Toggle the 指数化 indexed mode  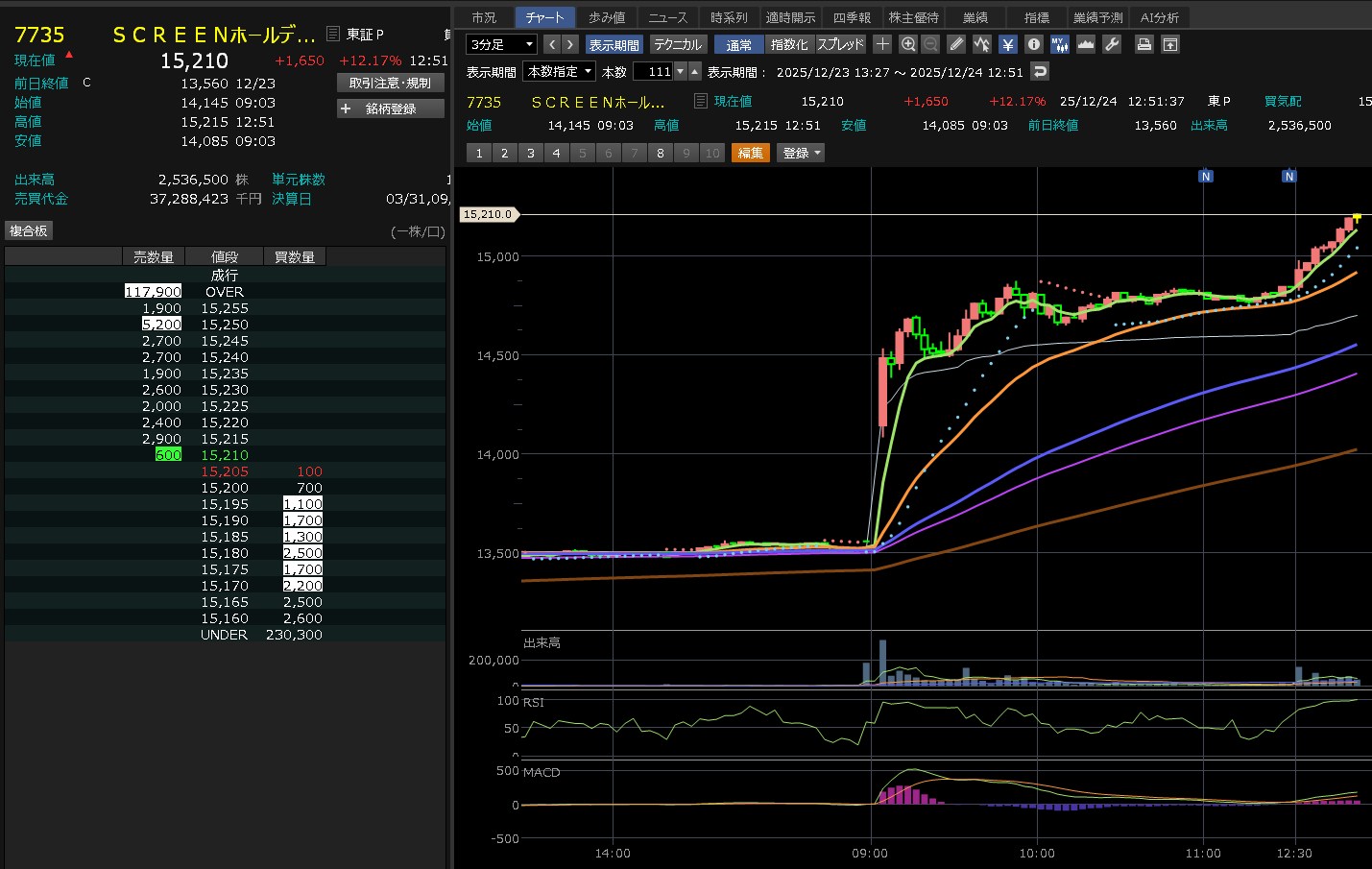pos(790,44)
